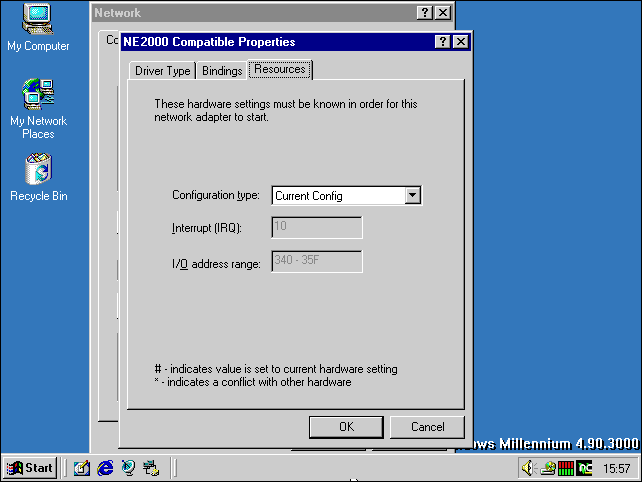Click the I/O address range label
642x482 pixels.
point(216,264)
